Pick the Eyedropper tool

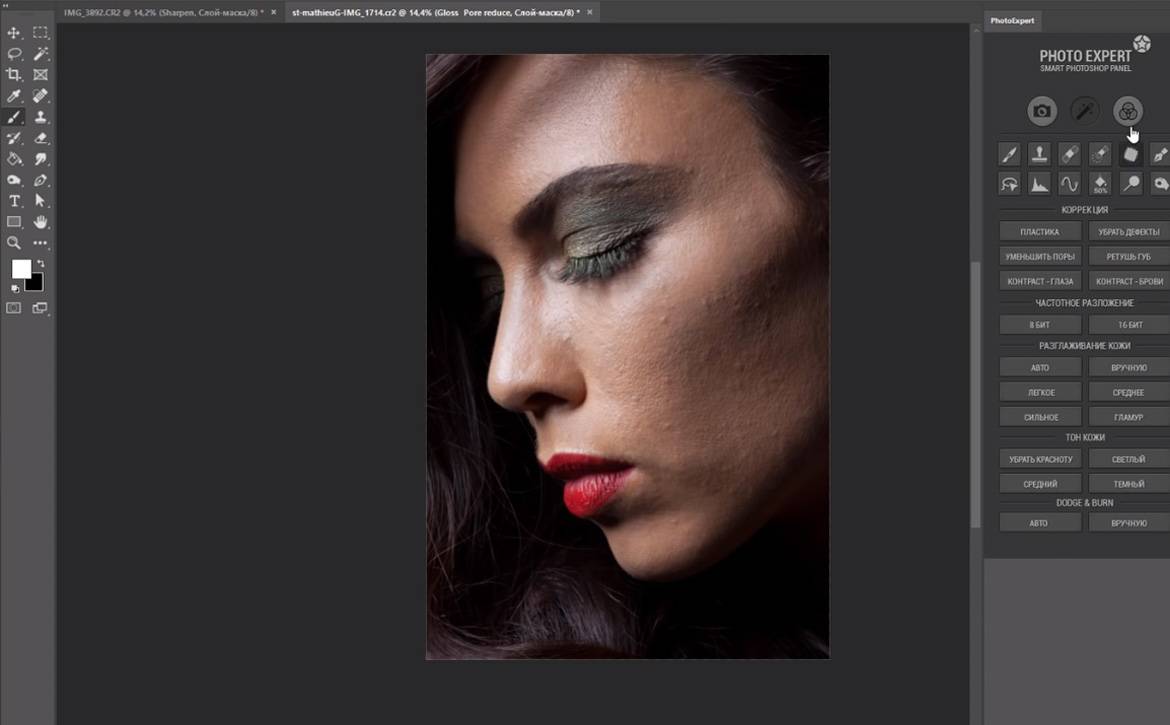pyautogui.click(x=14, y=96)
